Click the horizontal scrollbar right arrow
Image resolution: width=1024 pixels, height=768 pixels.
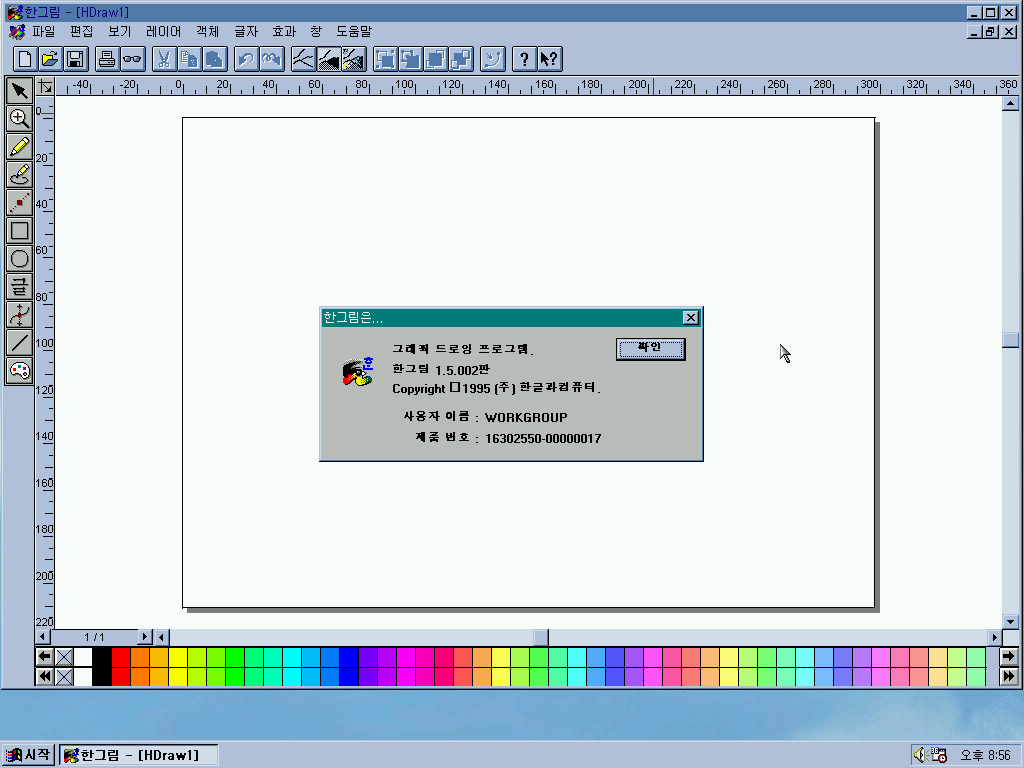pyautogui.click(x=994, y=637)
